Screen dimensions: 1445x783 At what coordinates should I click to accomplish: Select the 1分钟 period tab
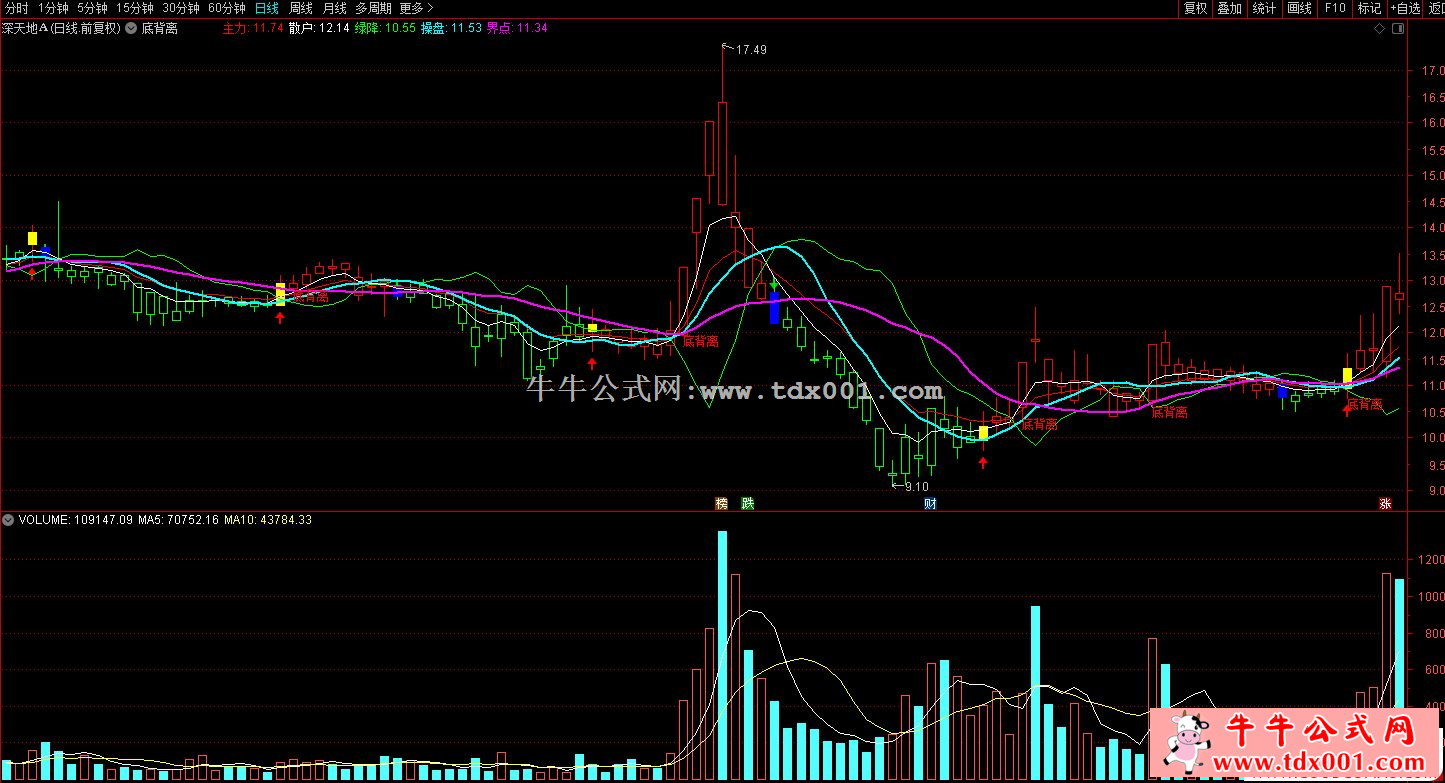tap(52, 8)
